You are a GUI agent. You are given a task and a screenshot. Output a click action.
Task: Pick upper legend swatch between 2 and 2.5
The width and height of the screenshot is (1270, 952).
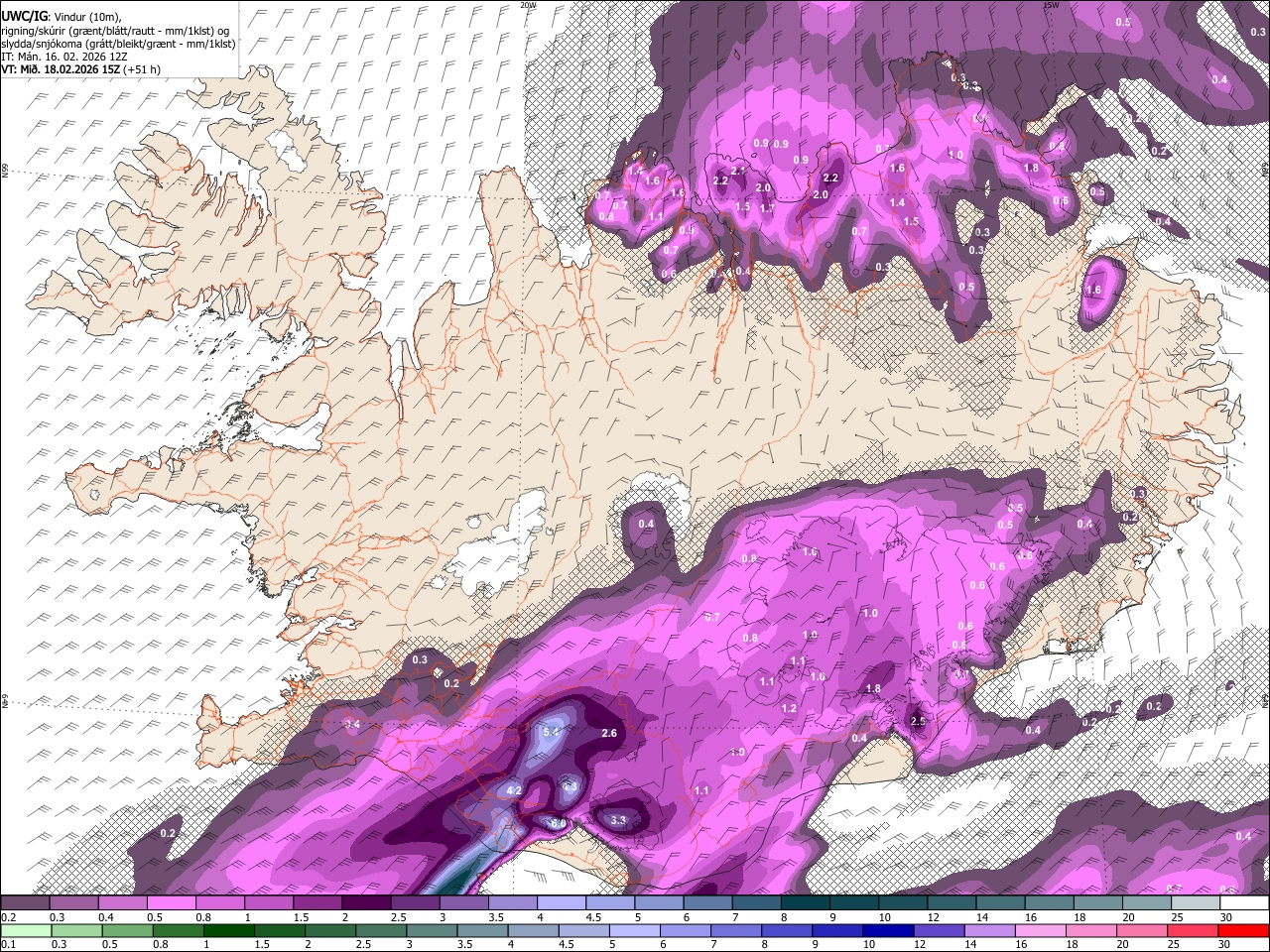point(366,903)
